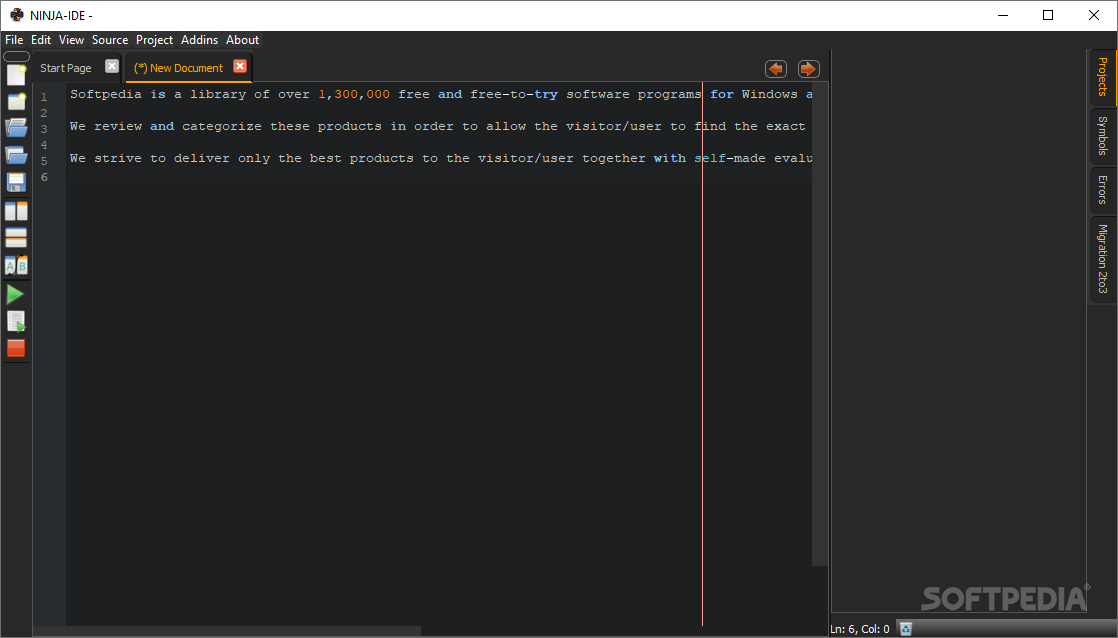
Task: Click line number 5 in the gutter
Action: pos(43,161)
